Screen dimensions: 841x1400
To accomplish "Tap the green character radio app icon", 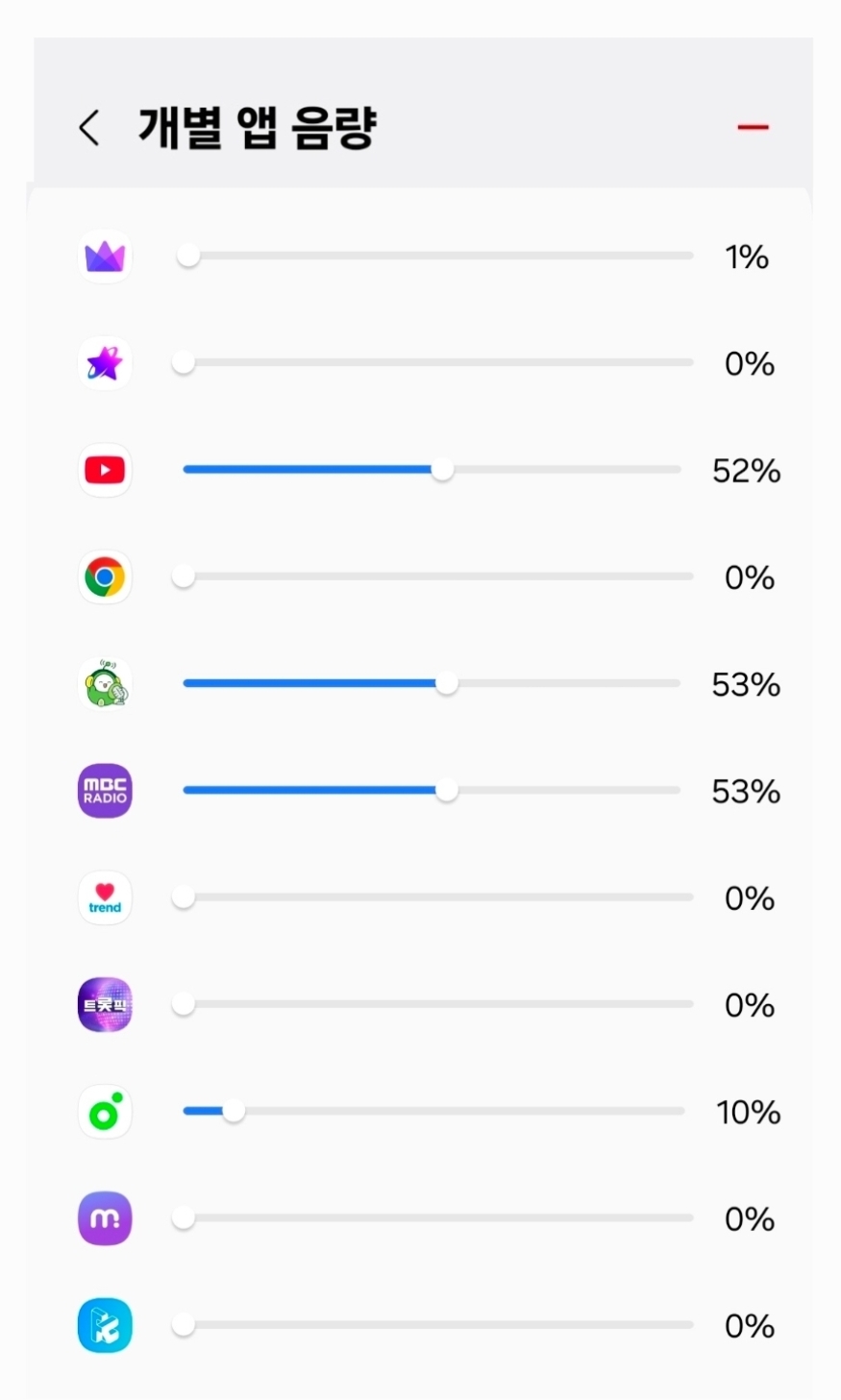I will pyautogui.click(x=105, y=684).
